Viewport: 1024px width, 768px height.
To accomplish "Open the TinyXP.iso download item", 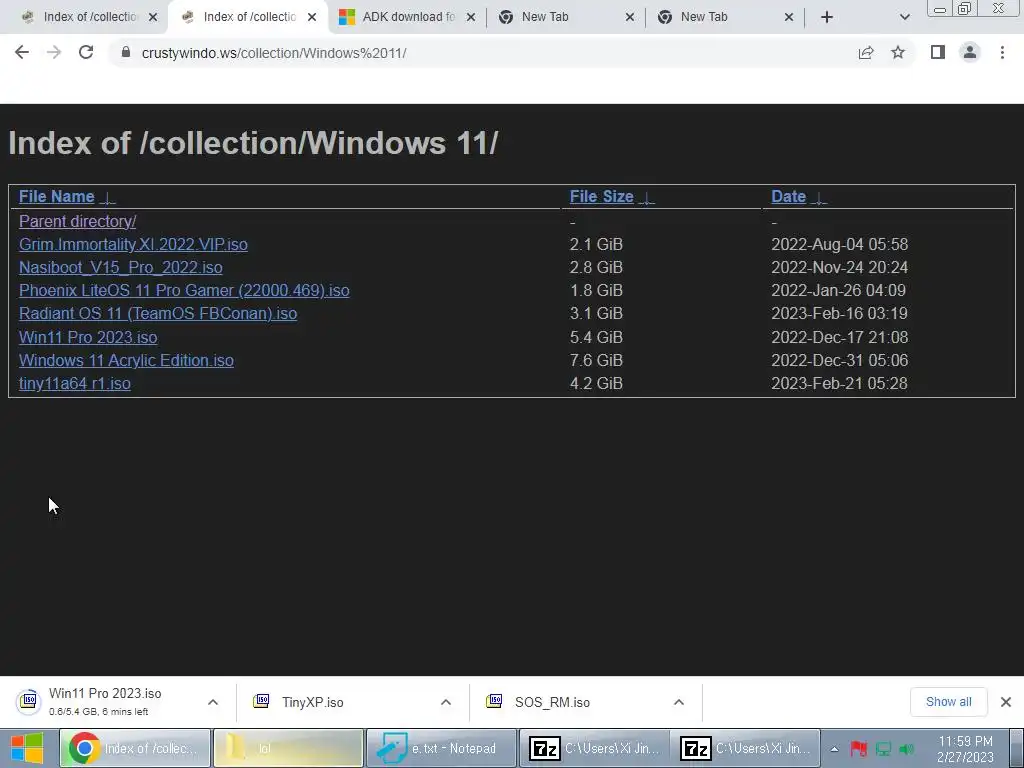I will coord(312,702).
